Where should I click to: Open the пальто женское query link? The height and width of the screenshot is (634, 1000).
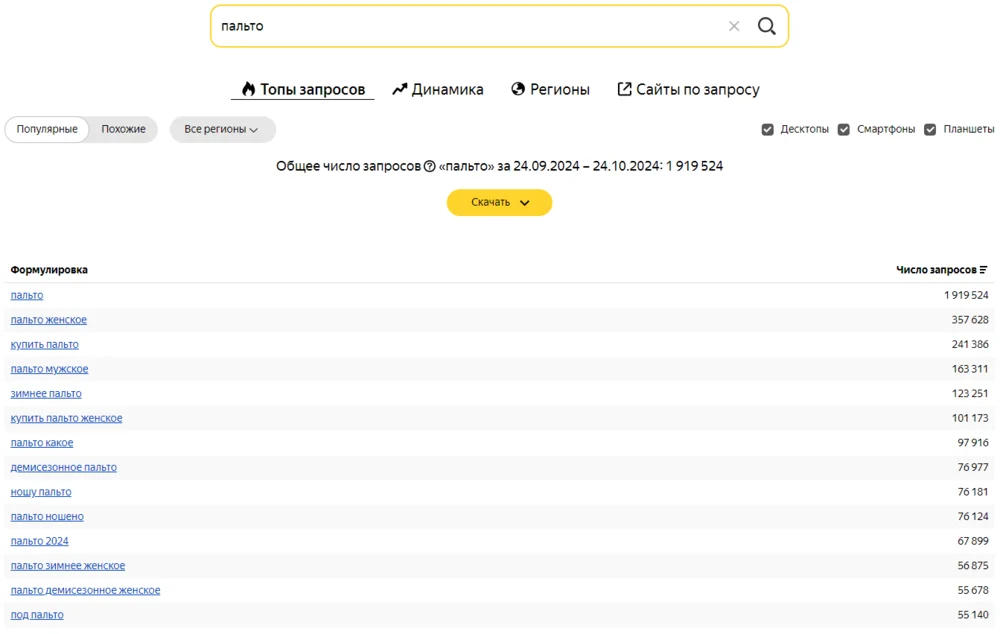49,320
